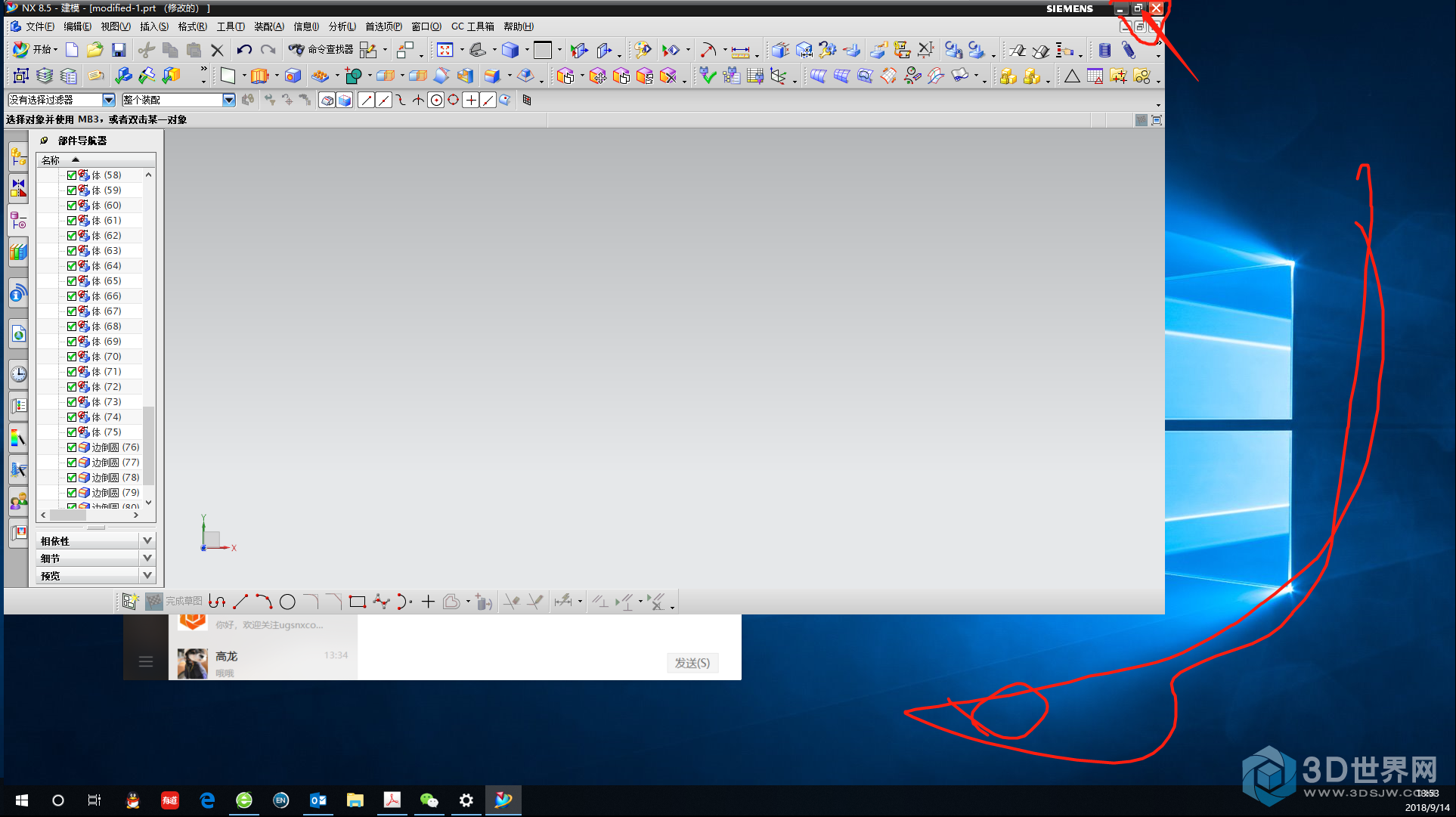Image resolution: width=1456 pixels, height=817 pixels.
Task: Open File Explorer from the taskbar
Action: tap(355, 800)
